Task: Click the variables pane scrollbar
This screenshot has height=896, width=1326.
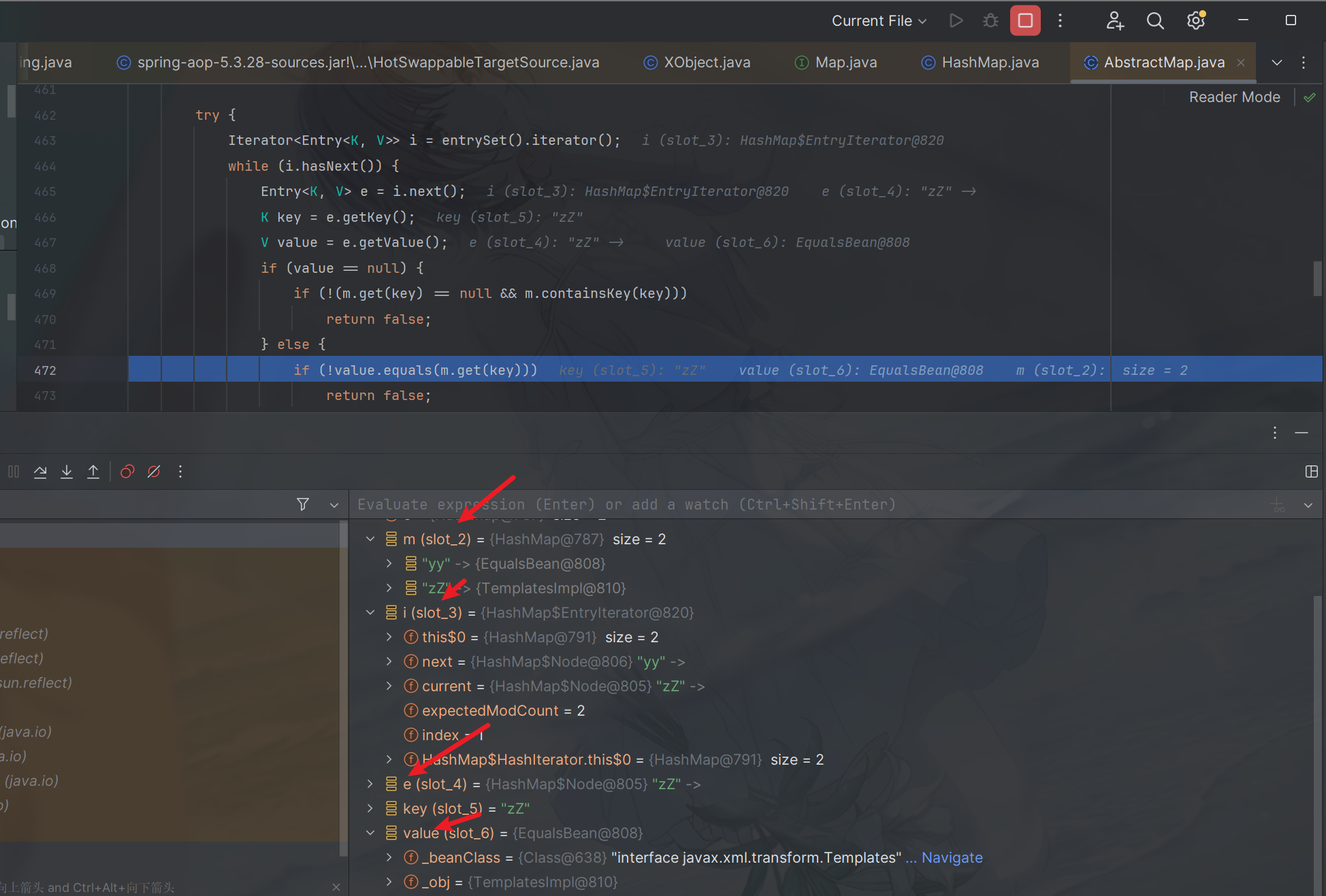Action: [x=1318, y=745]
